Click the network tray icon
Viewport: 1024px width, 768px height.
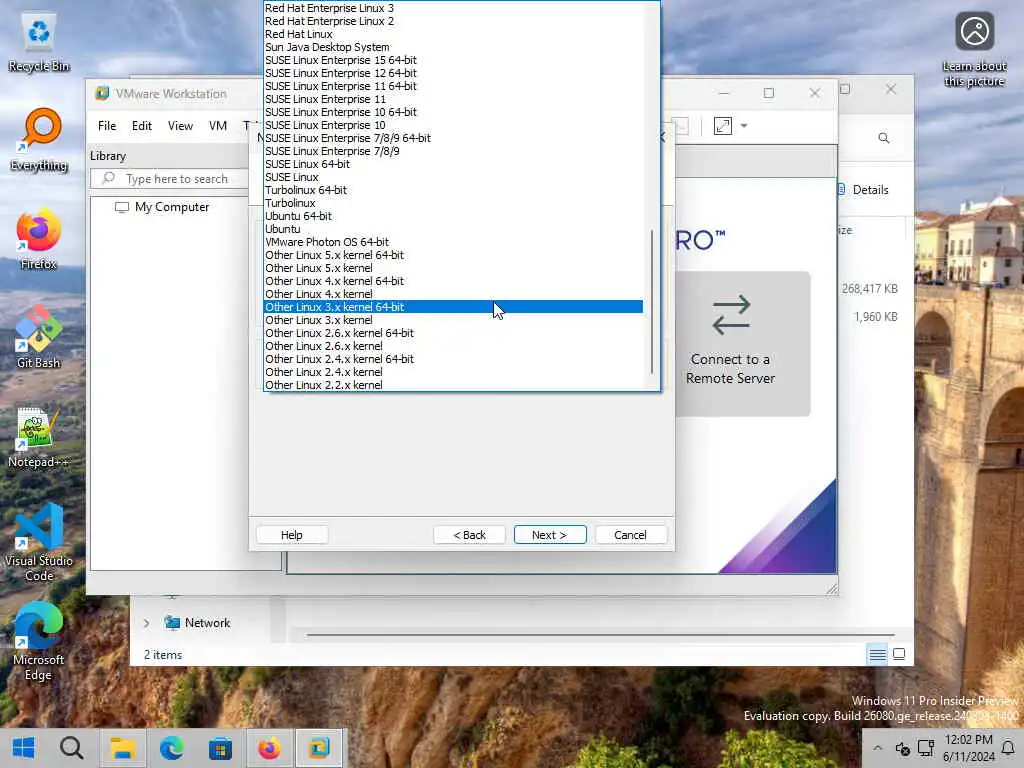(x=926, y=748)
